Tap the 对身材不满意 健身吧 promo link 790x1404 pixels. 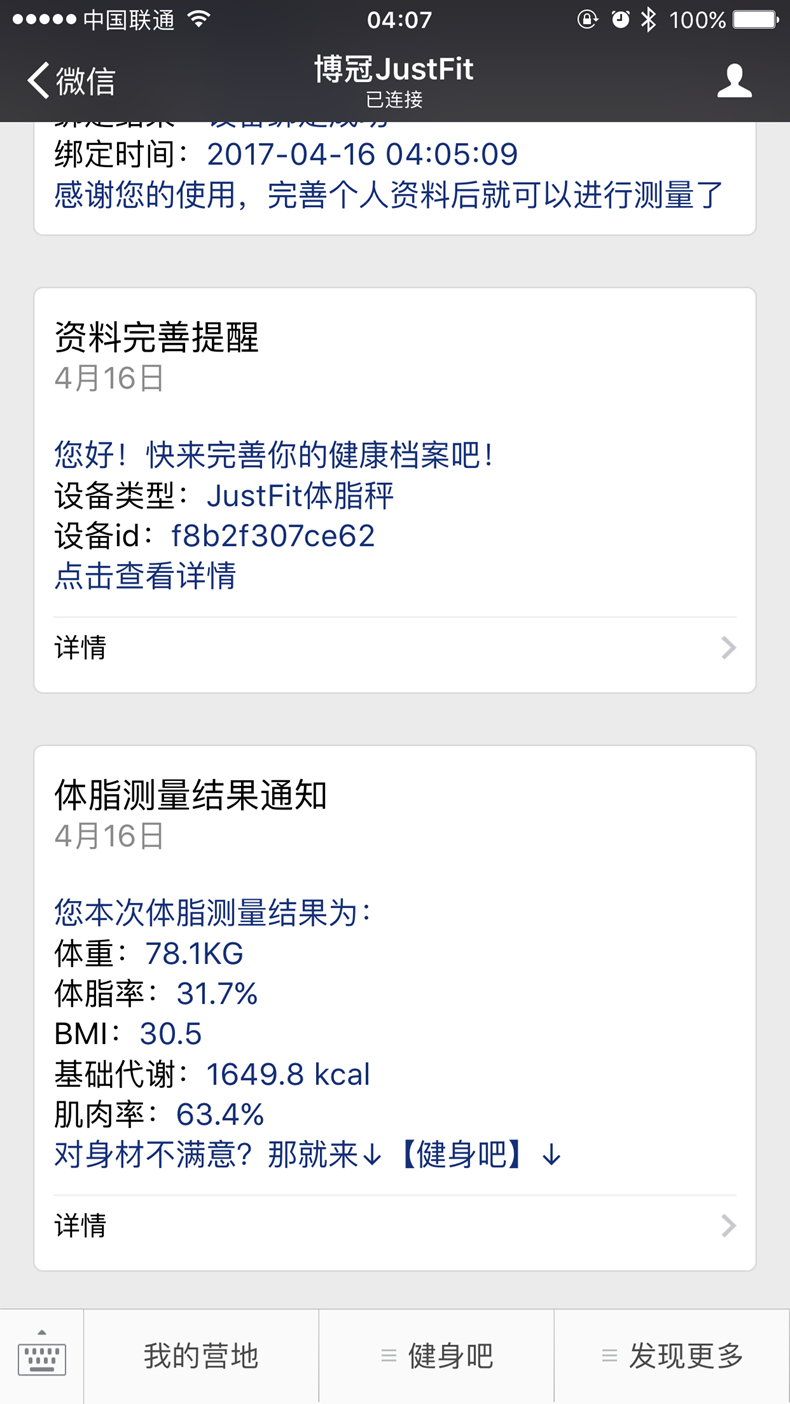tap(307, 1155)
